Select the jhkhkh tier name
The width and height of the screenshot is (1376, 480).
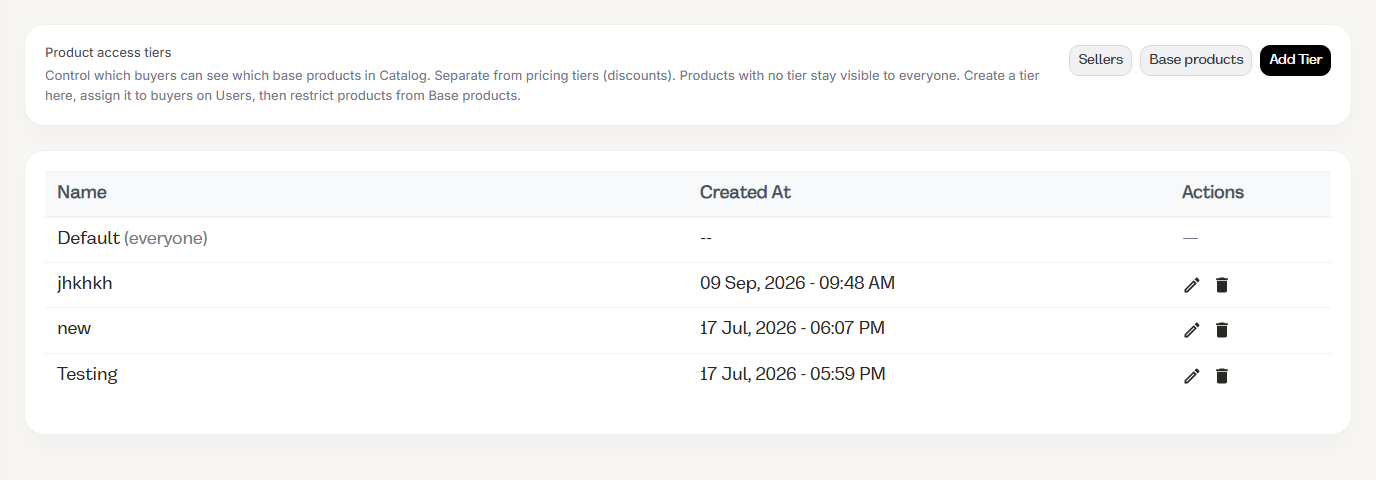[x=85, y=283]
